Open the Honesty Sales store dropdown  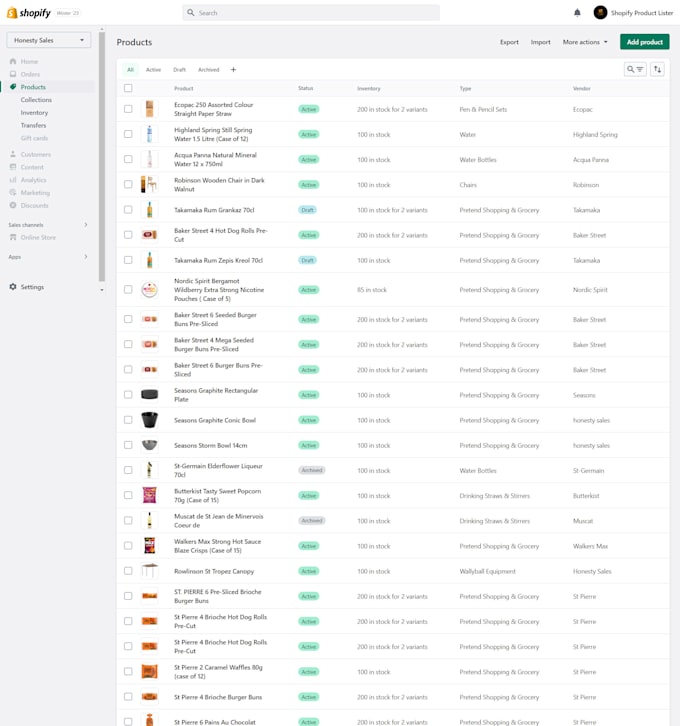coord(49,40)
